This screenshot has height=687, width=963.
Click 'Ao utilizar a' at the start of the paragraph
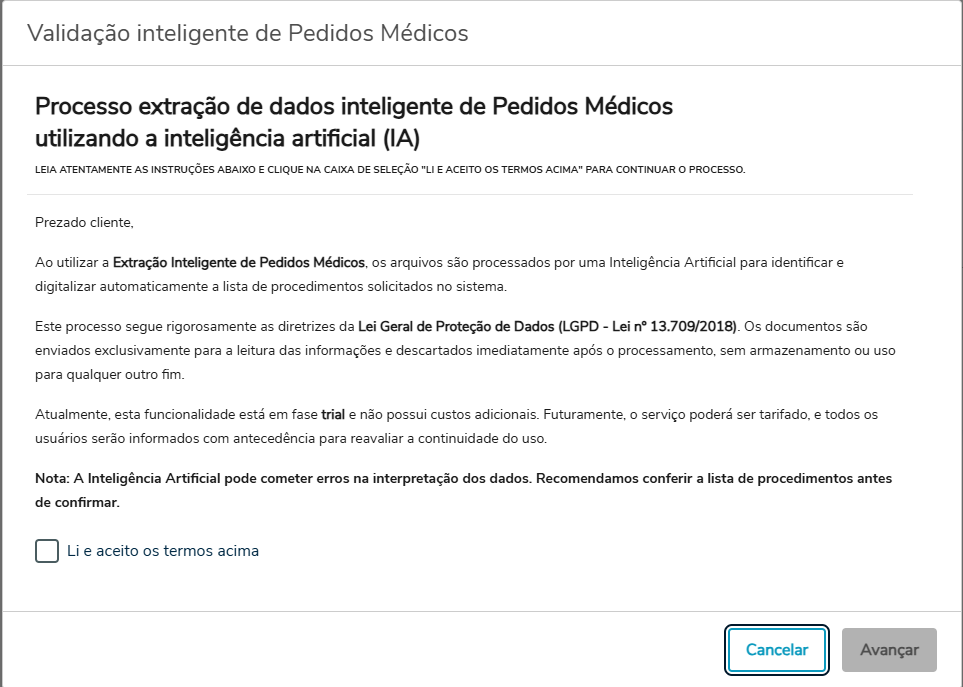[x=72, y=263]
